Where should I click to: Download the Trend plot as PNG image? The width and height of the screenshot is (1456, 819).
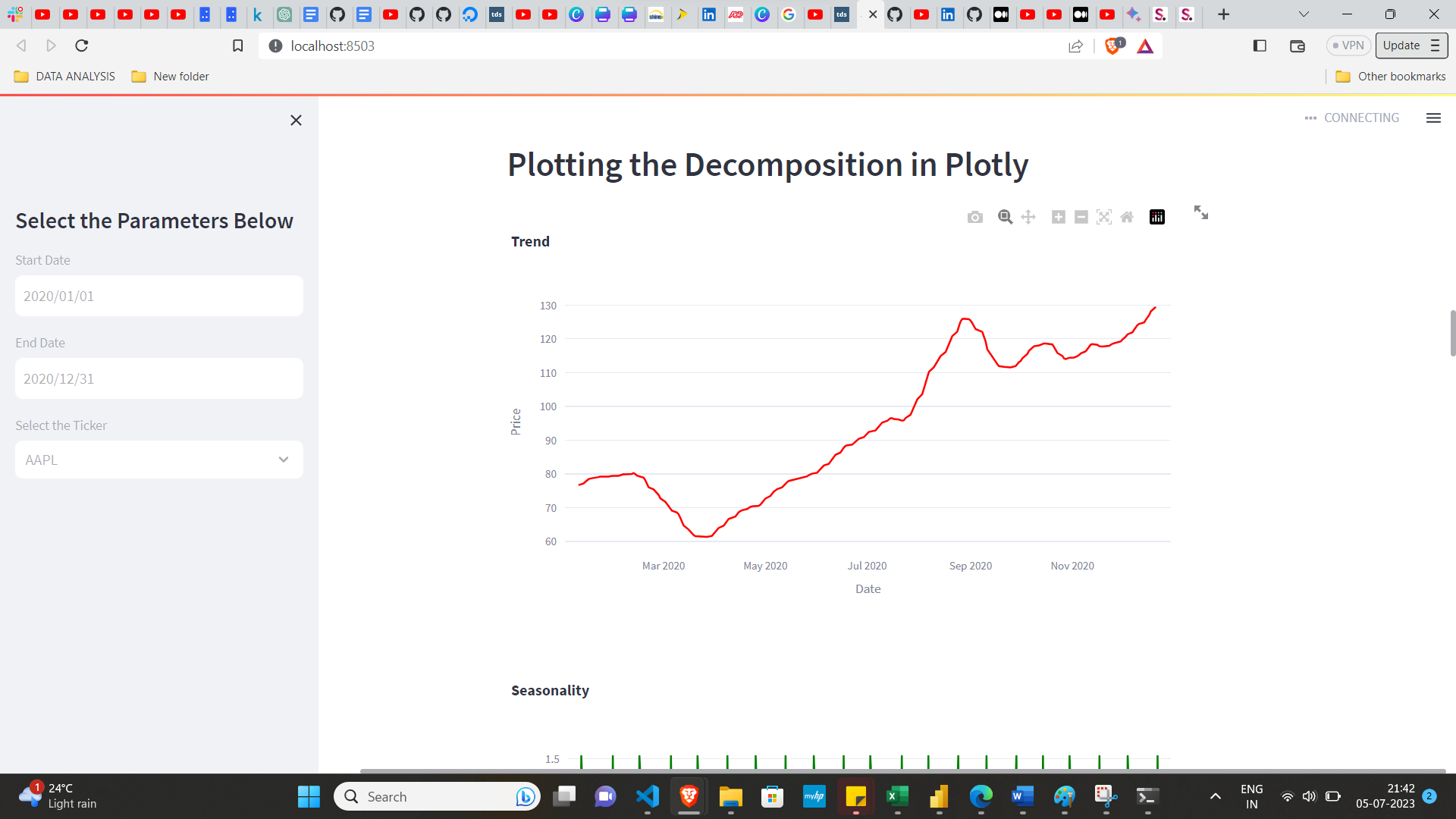pos(975,217)
